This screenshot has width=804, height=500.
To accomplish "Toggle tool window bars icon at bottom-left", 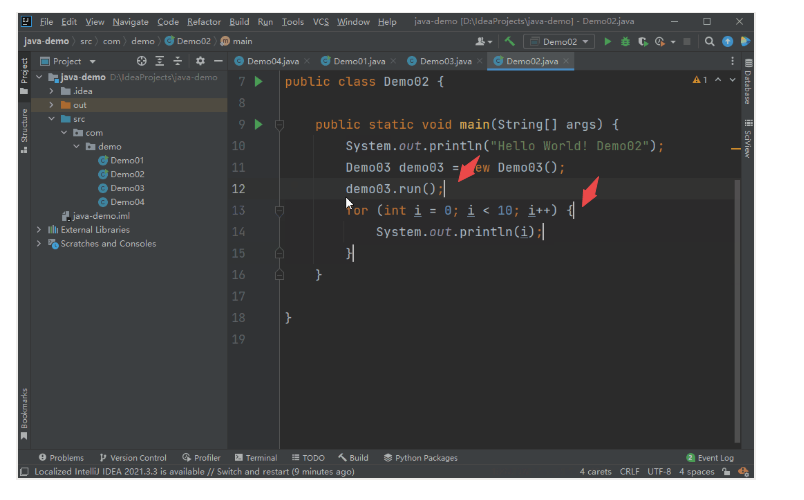I will point(24,472).
